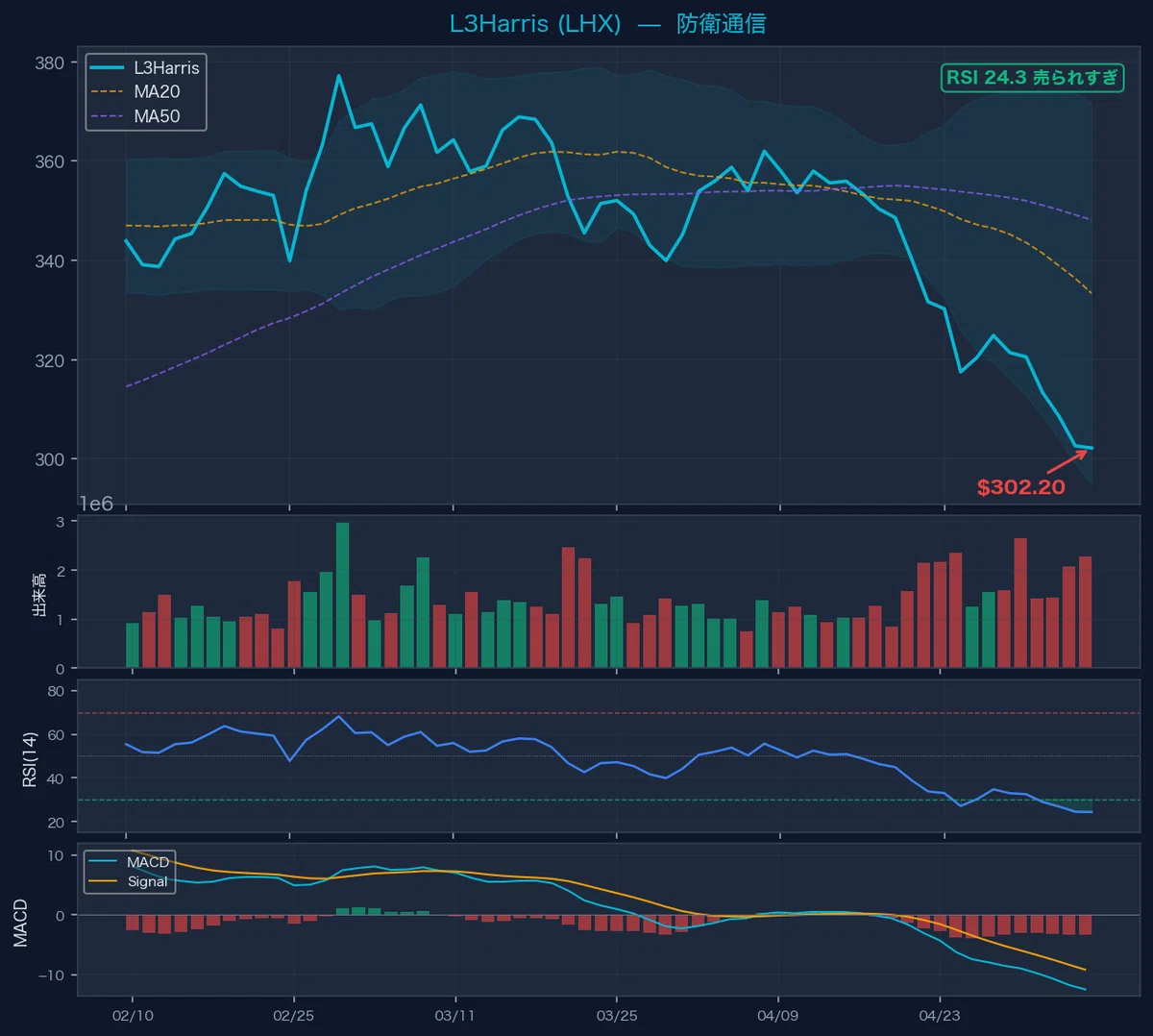The height and width of the screenshot is (1036, 1153).
Task: Click the 1e6 volume scale label
Action: (x=95, y=504)
